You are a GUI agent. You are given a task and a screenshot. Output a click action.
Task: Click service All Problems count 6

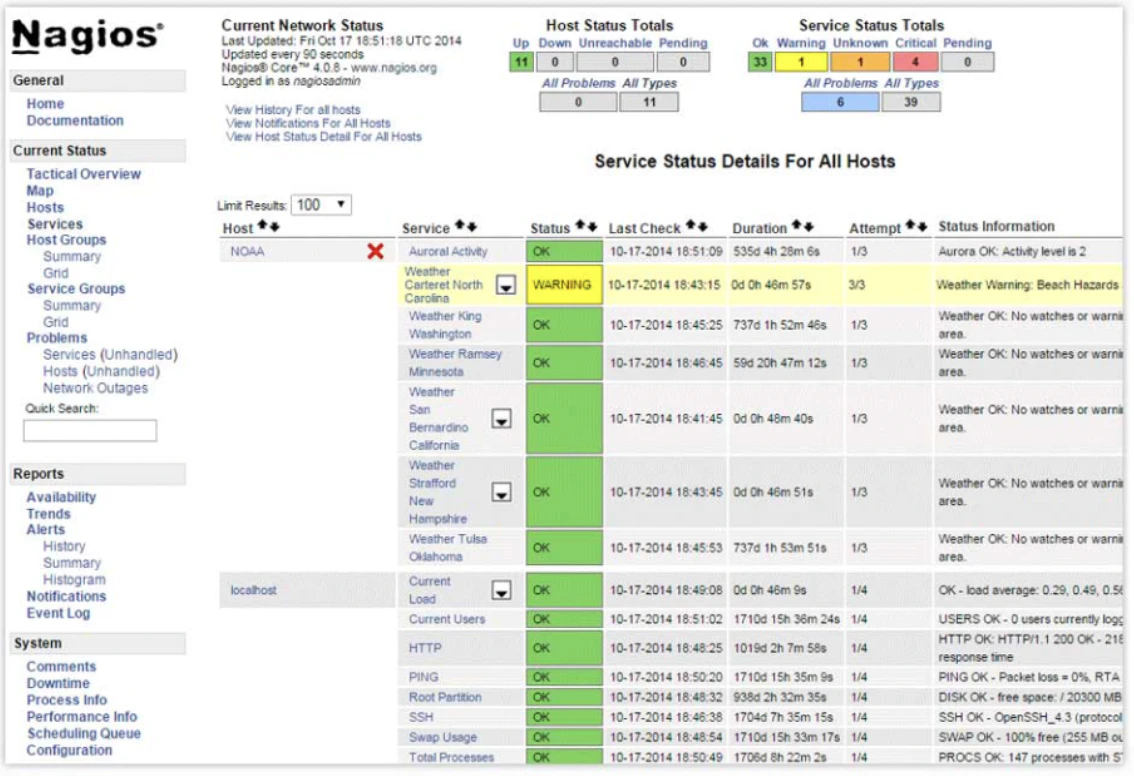(x=840, y=102)
